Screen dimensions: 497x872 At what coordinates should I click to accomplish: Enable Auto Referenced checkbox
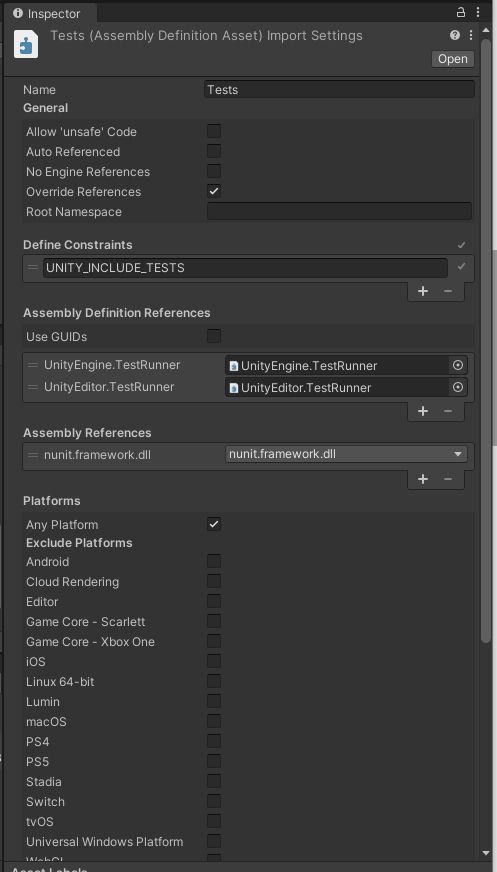[x=214, y=151]
